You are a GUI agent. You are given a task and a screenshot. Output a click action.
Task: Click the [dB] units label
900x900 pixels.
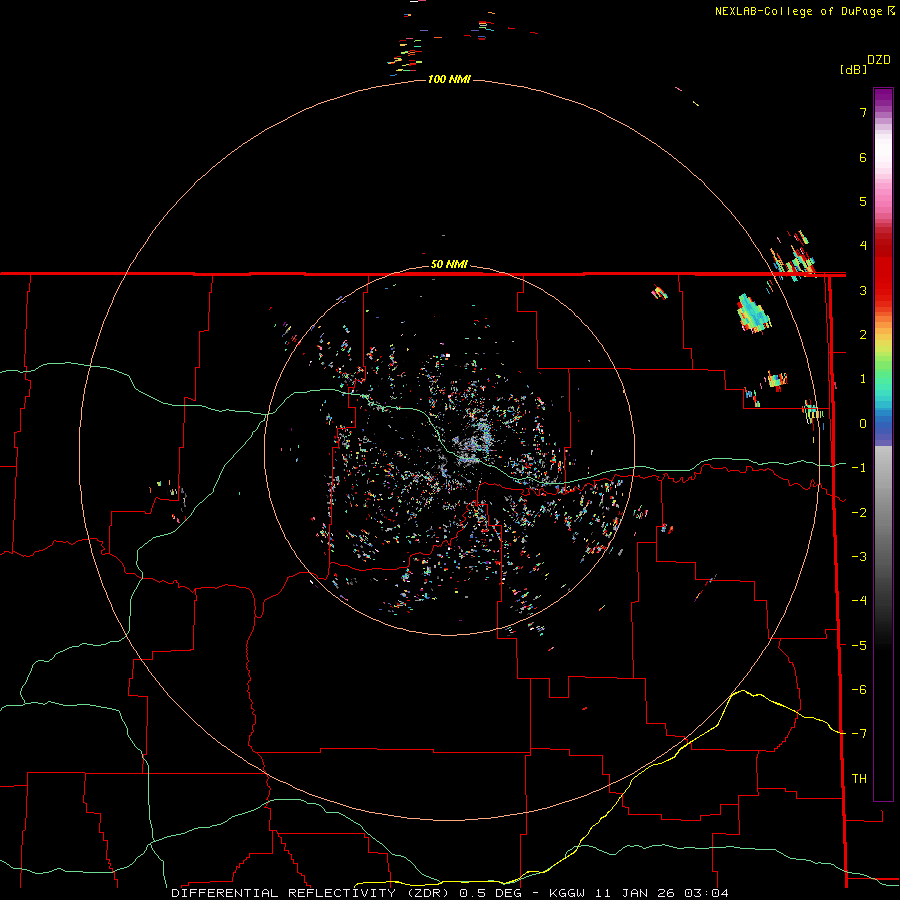(x=853, y=69)
